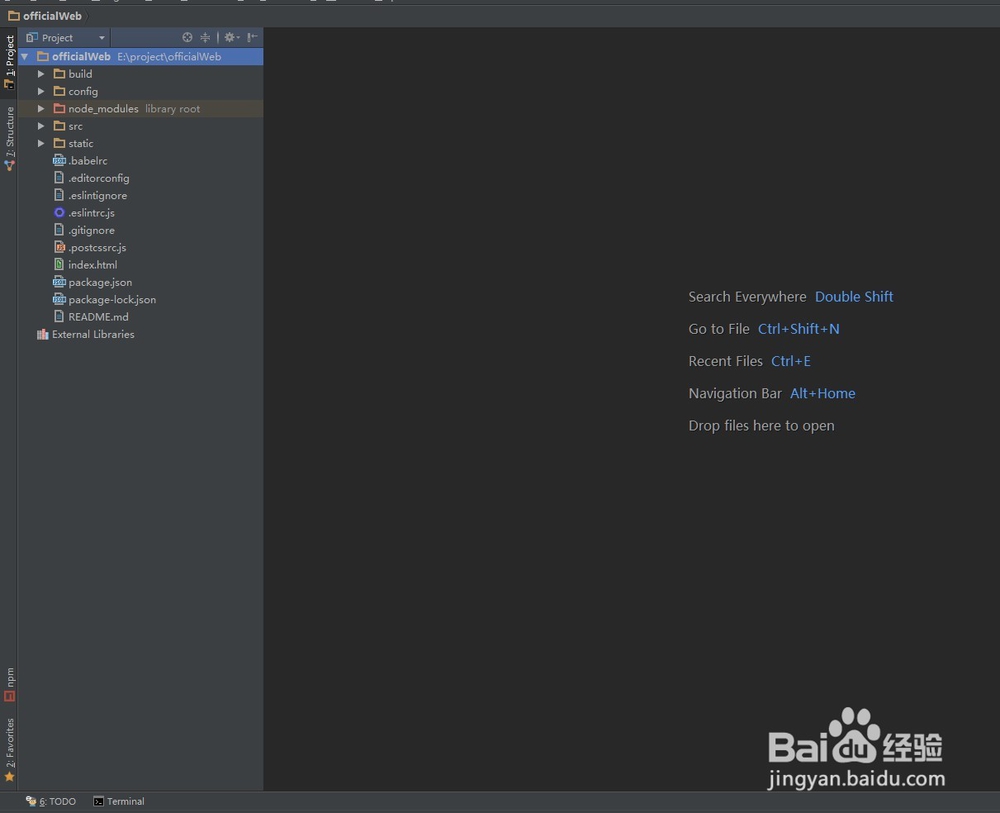The image size is (1000, 813).
Task: Open the 2: Favorites side tab
Action: 9,749
